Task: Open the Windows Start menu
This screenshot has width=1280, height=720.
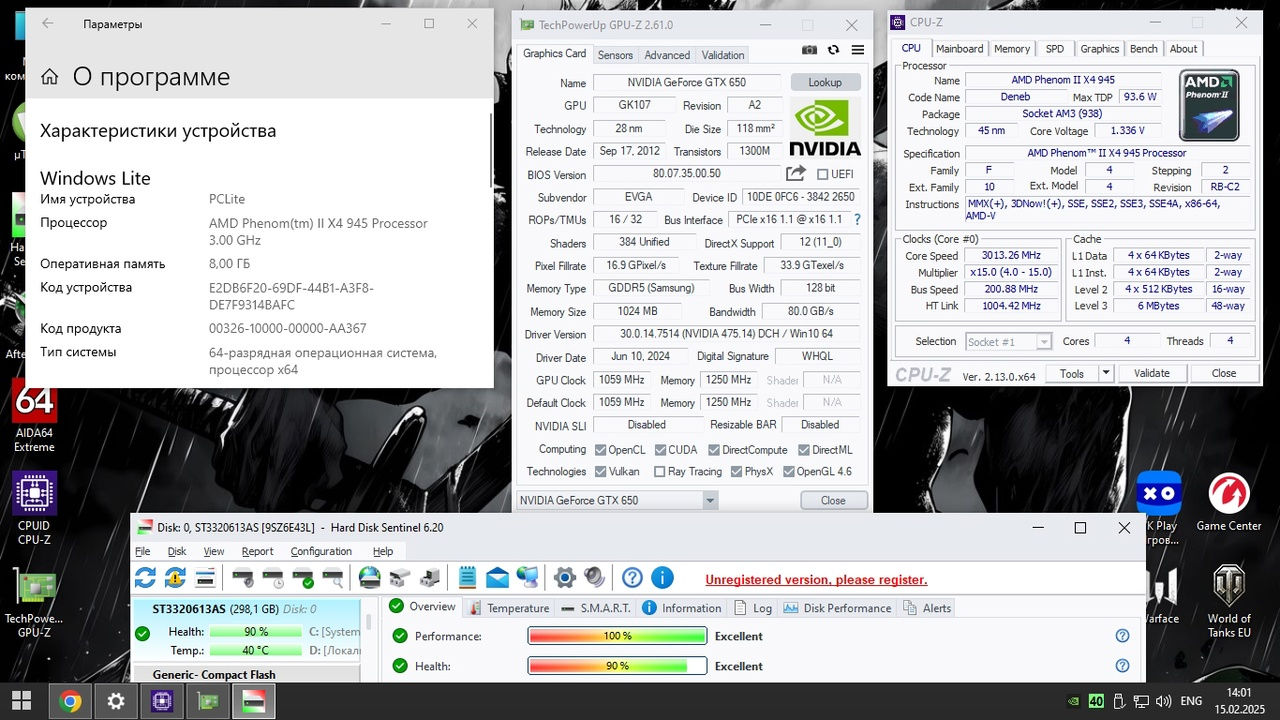Action: pyautogui.click(x=21, y=701)
